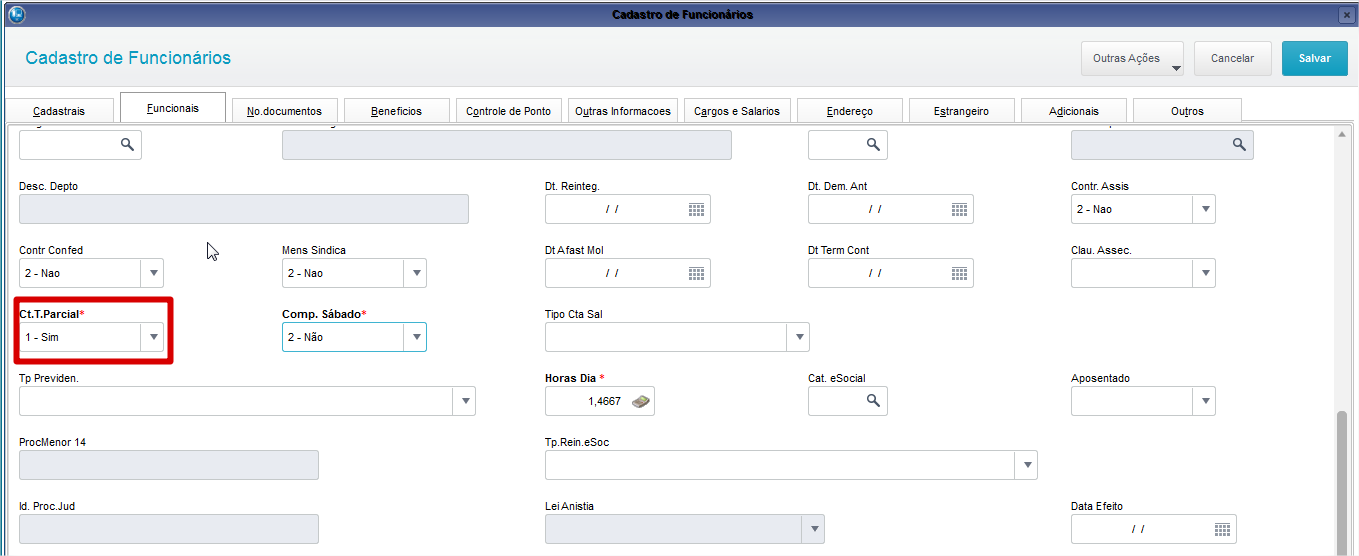Open calendar for Data Efeito field
The image size is (1359, 556).
click(1223, 530)
